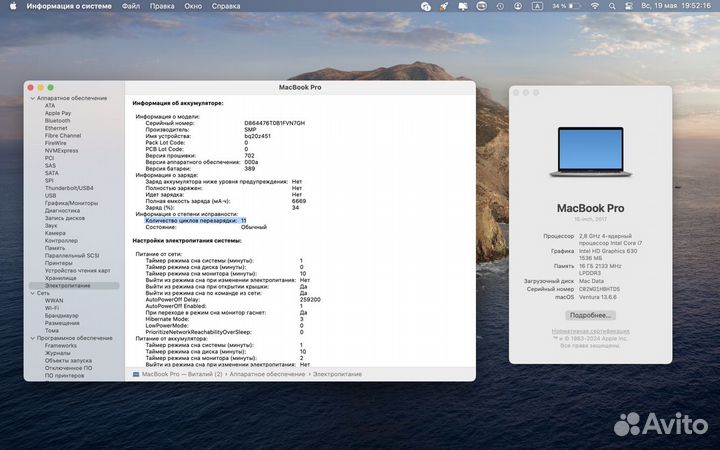
Task: Select Принтеры in the sidebar
Action: point(59,263)
